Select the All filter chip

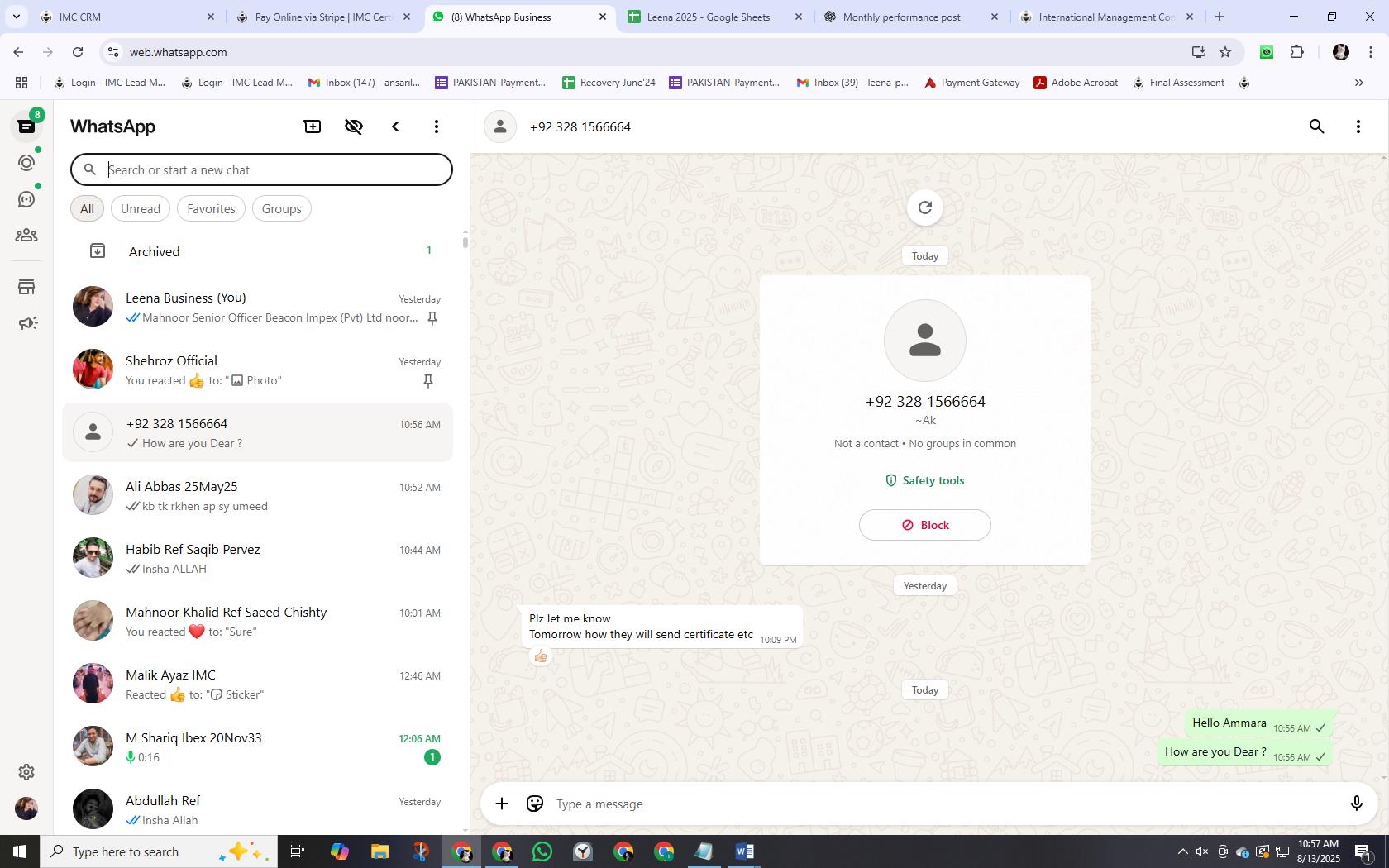87,208
